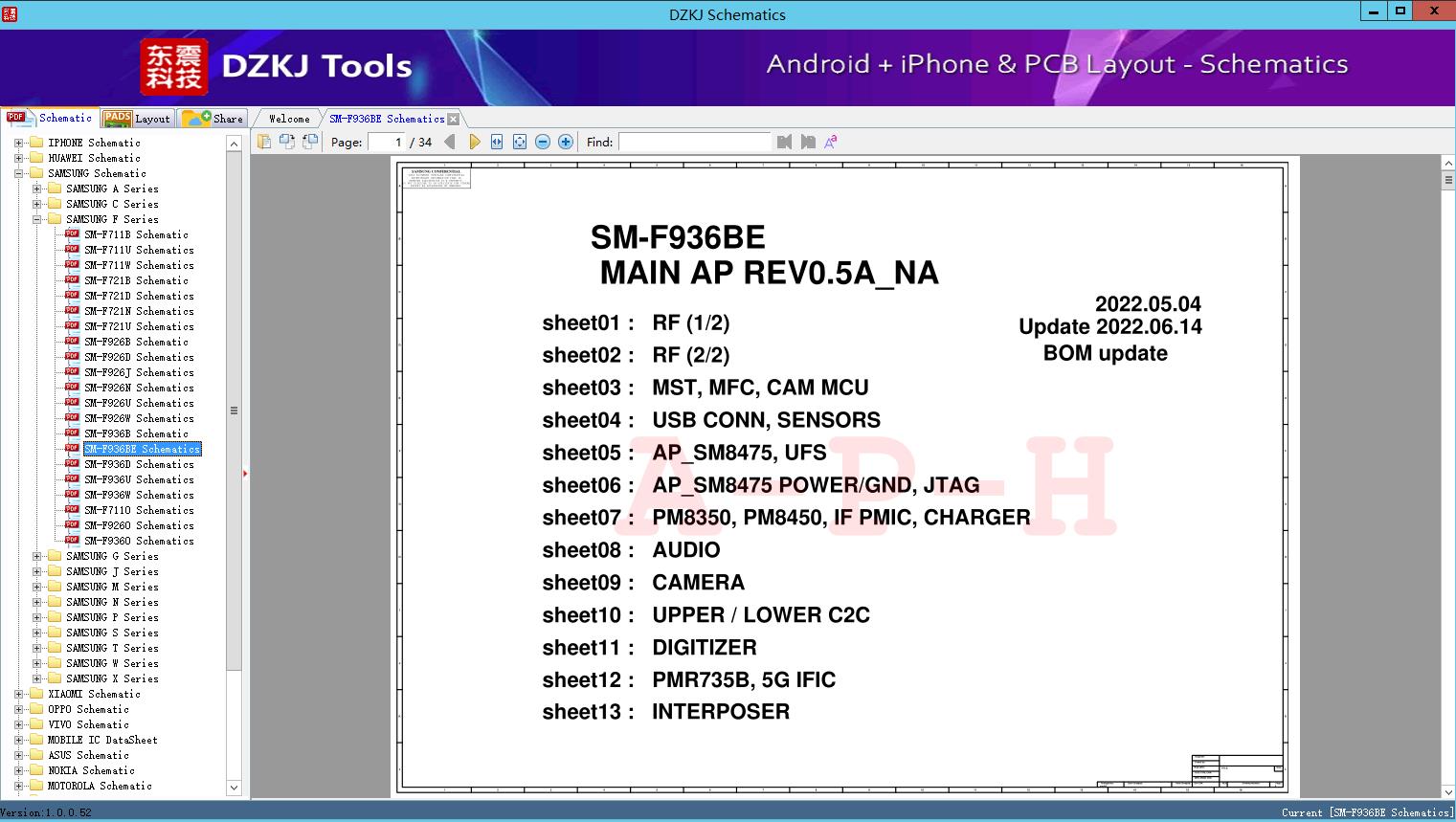This screenshot has width=1456, height=822.
Task: Expand the SAMSUNG G Series folder
Action: pos(36,556)
